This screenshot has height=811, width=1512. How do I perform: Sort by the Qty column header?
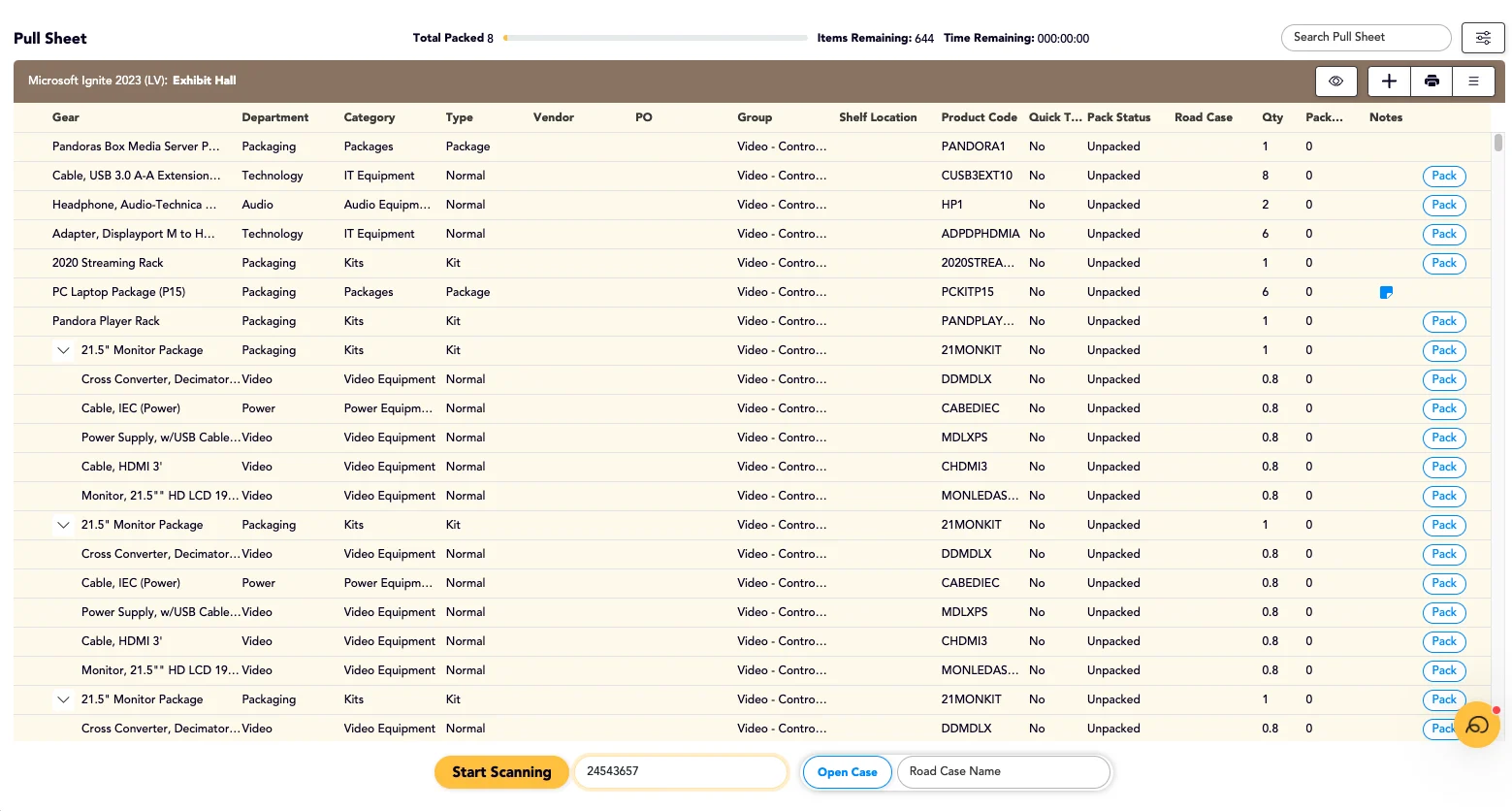[x=1272, y=117]
